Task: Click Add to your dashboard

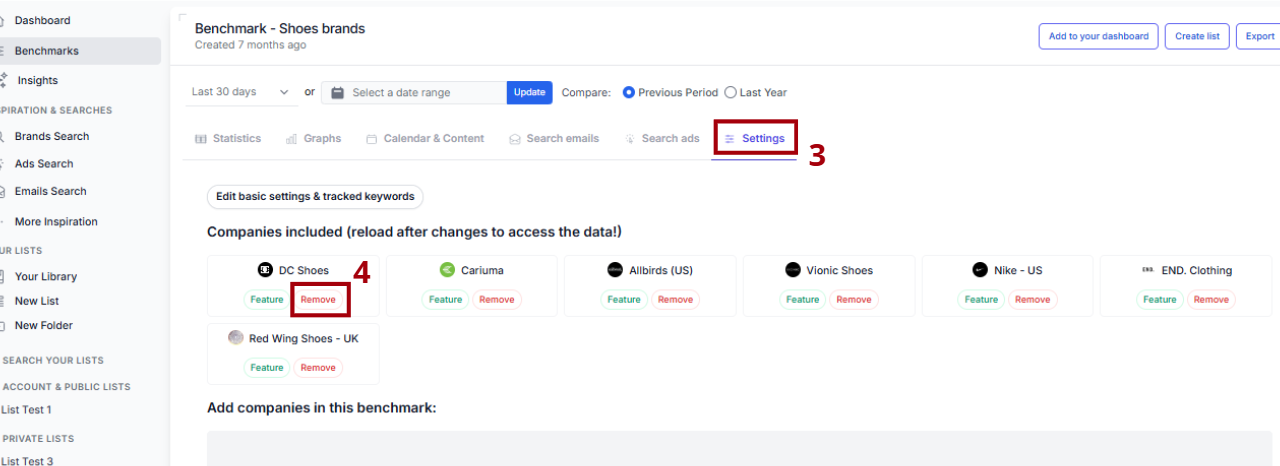Action: point(1098,36)
